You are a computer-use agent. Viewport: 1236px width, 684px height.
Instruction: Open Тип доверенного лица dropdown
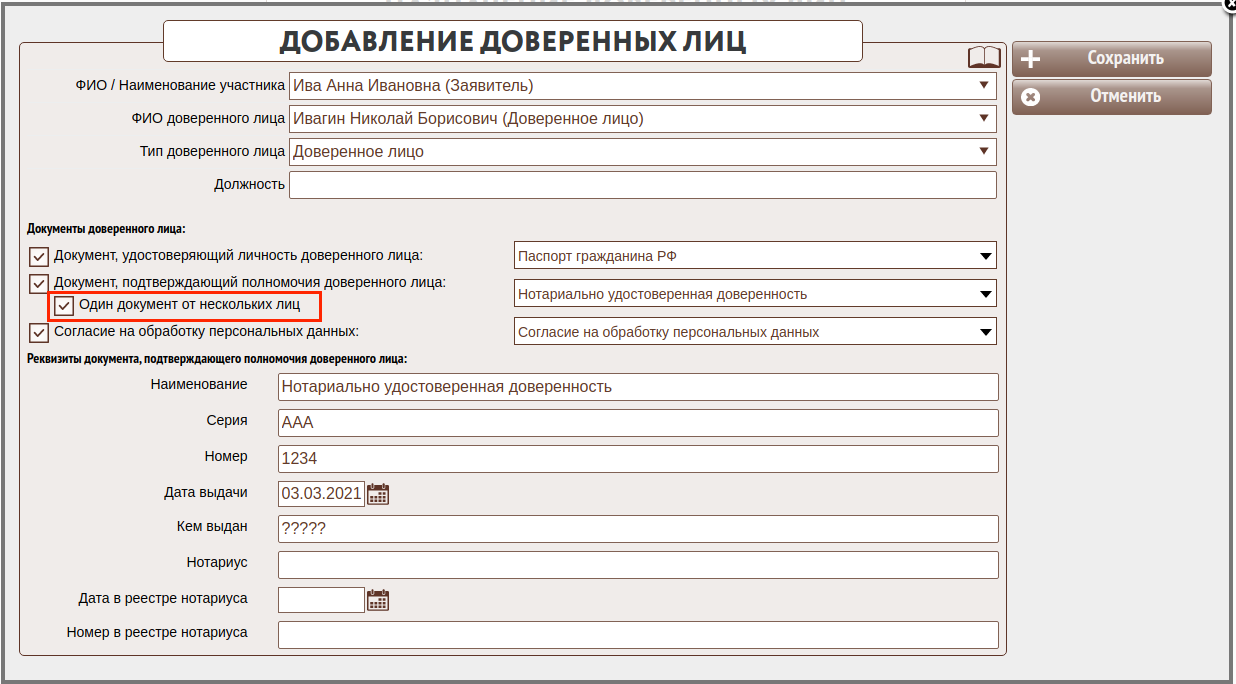point(642,152)
